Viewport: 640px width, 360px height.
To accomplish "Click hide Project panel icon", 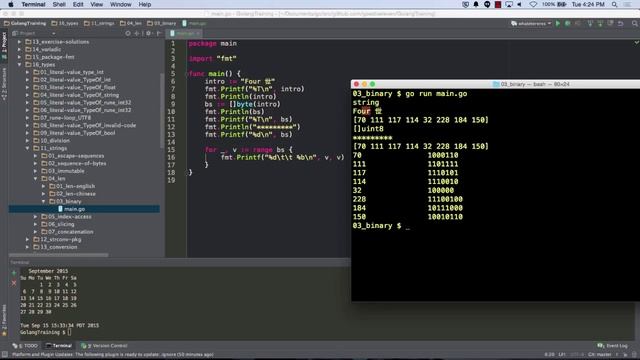I will 159,33.
